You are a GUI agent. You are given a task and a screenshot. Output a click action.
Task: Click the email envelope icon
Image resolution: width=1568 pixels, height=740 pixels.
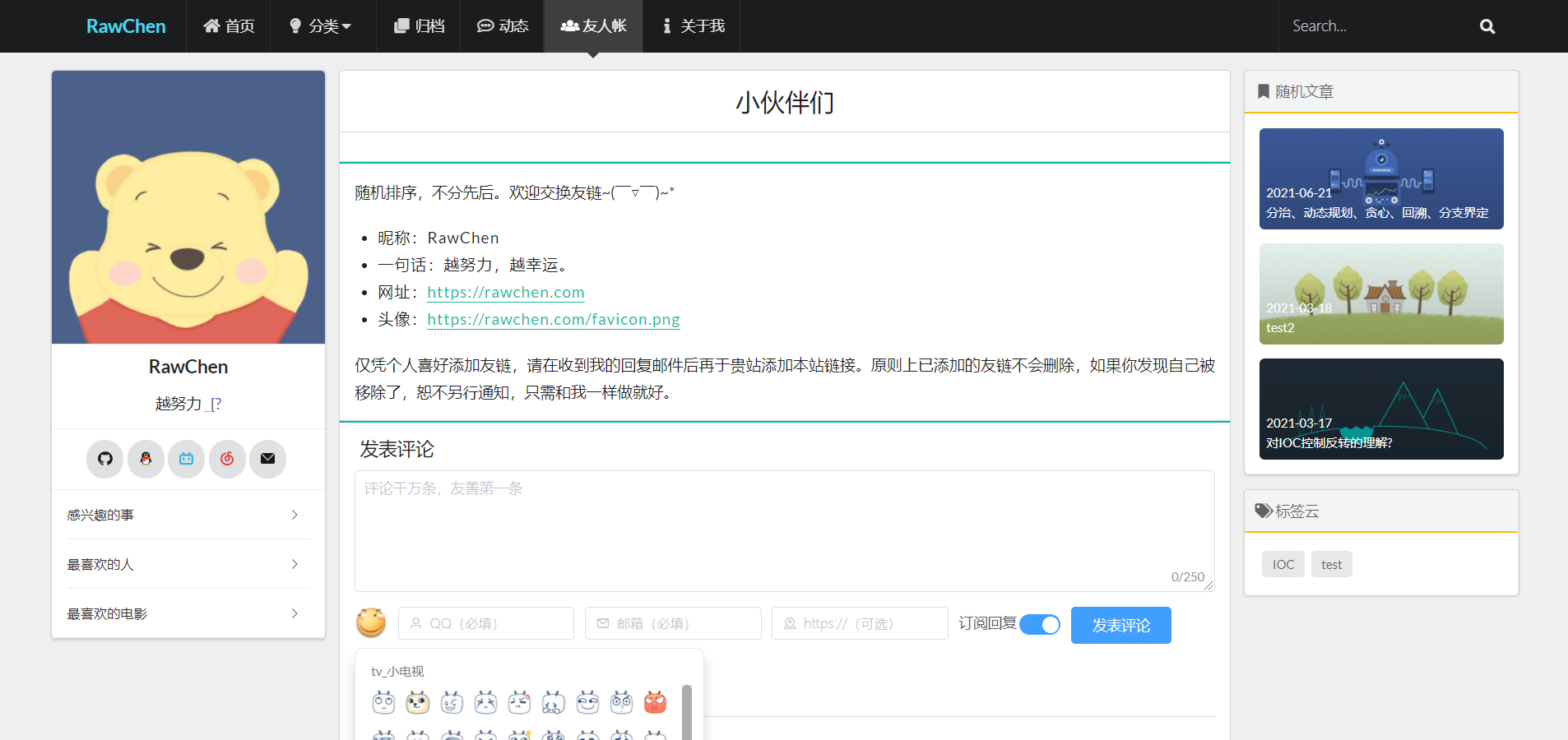coord(268,459)
